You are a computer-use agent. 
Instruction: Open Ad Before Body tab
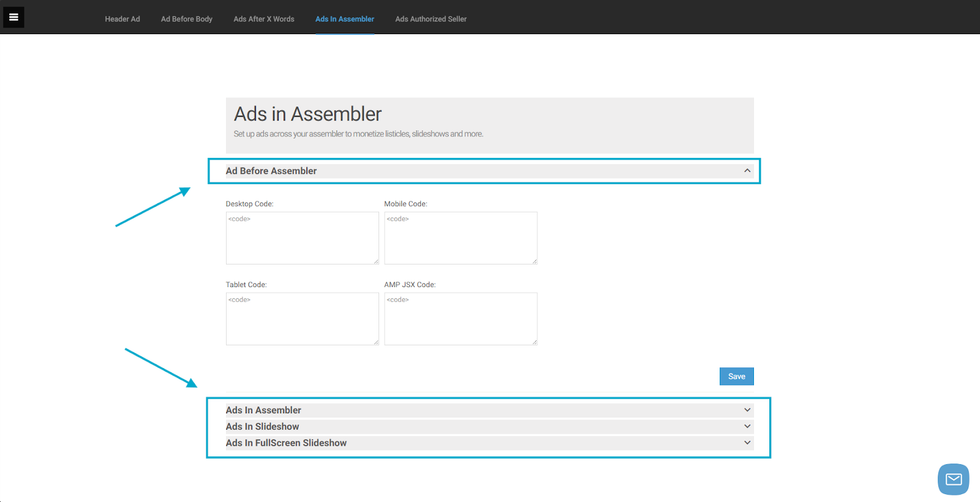pos(187,19)
